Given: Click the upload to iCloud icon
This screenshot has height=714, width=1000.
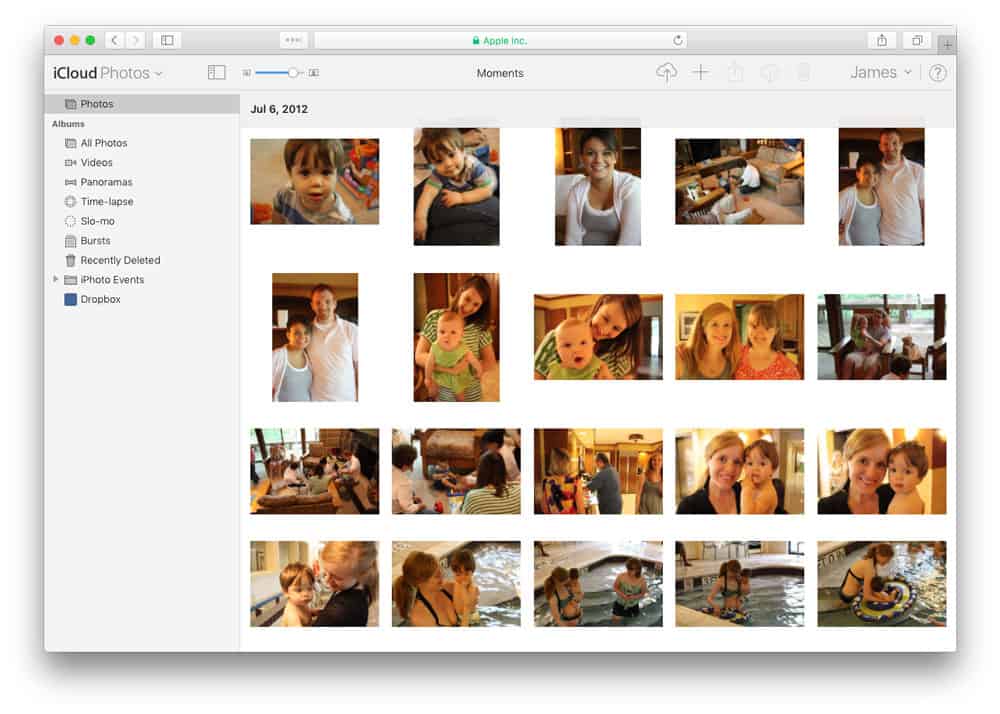Looking at the screenshot, I should click(x=666, y=72).
